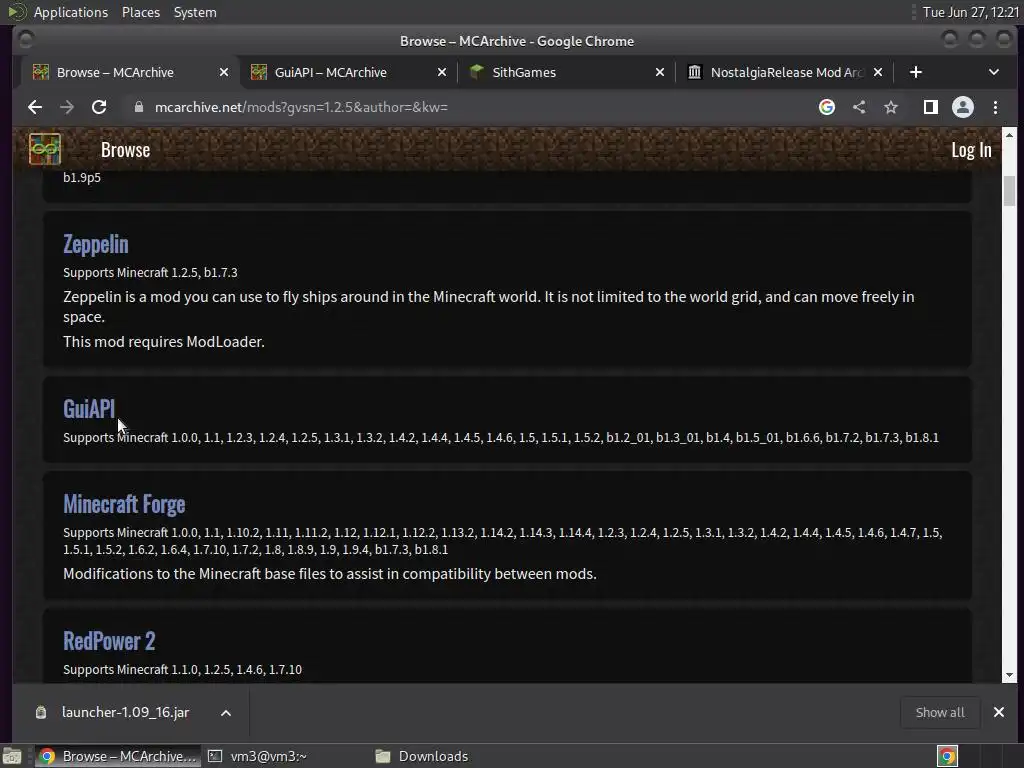View site security lock info
This screenshot has width=1024, height=768.
coord(138,107)
